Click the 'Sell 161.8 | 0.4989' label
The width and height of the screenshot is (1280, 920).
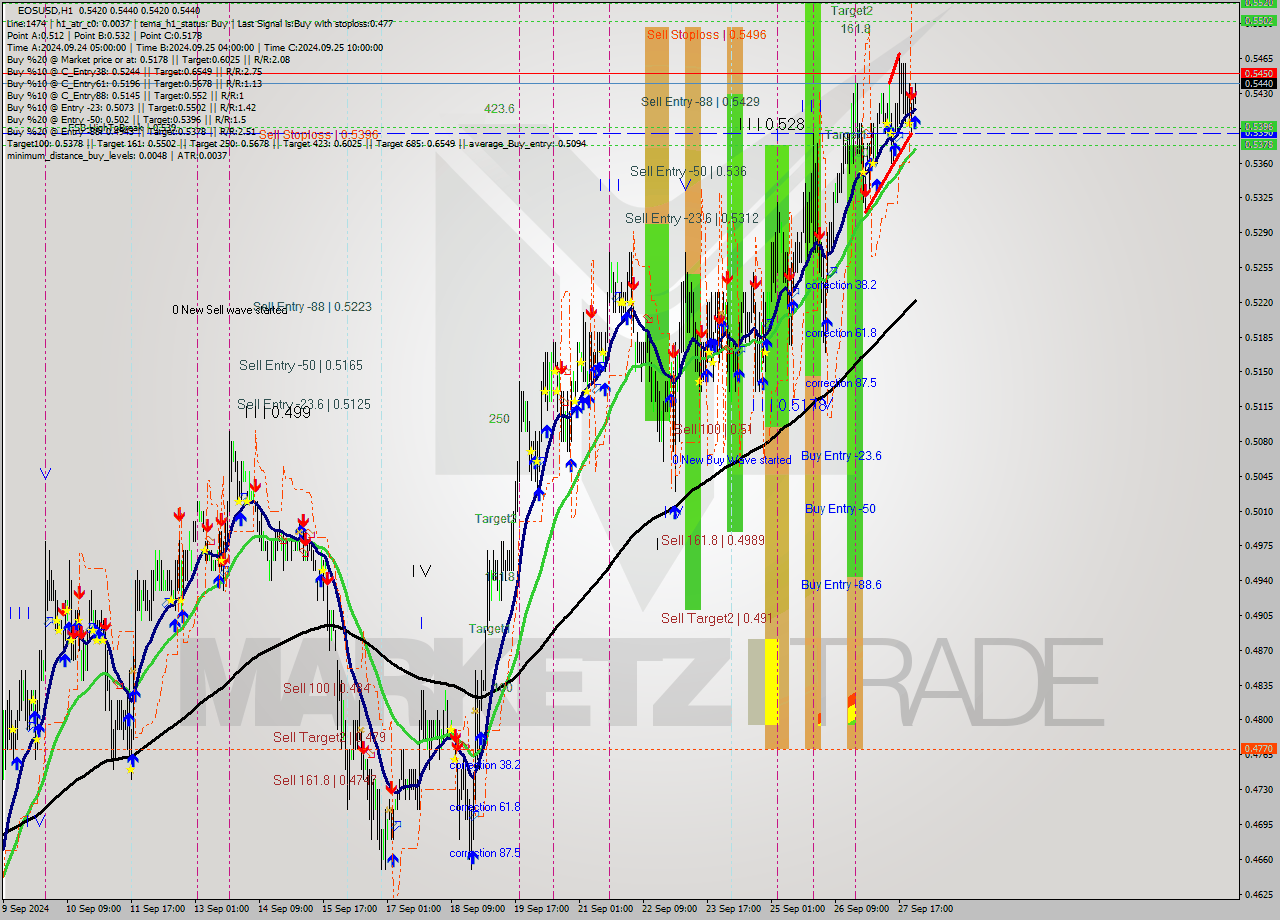click(712, 540)
